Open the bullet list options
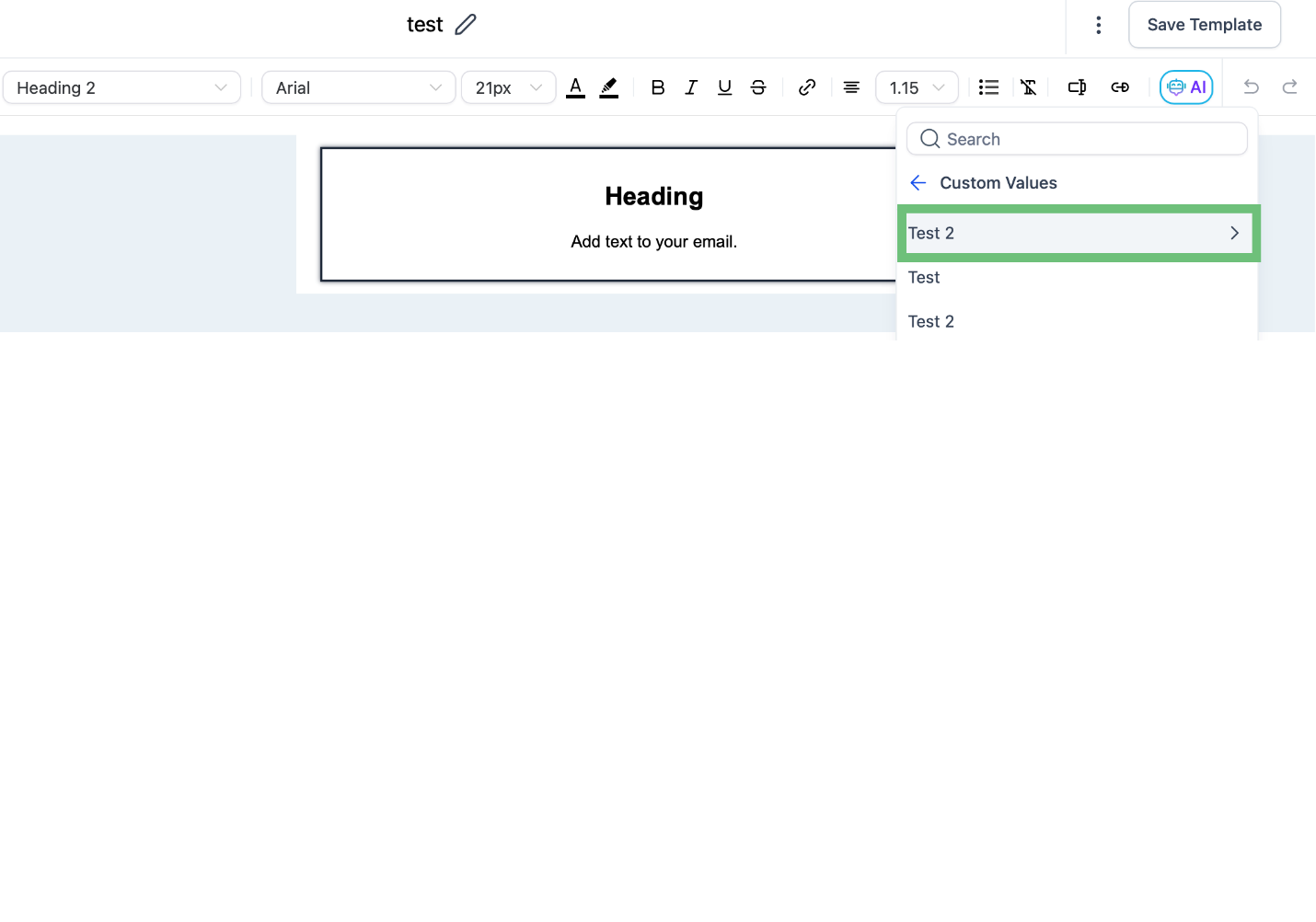This screenshot has width=1316, height=922. pyautogui.click(x=988, y=87)
